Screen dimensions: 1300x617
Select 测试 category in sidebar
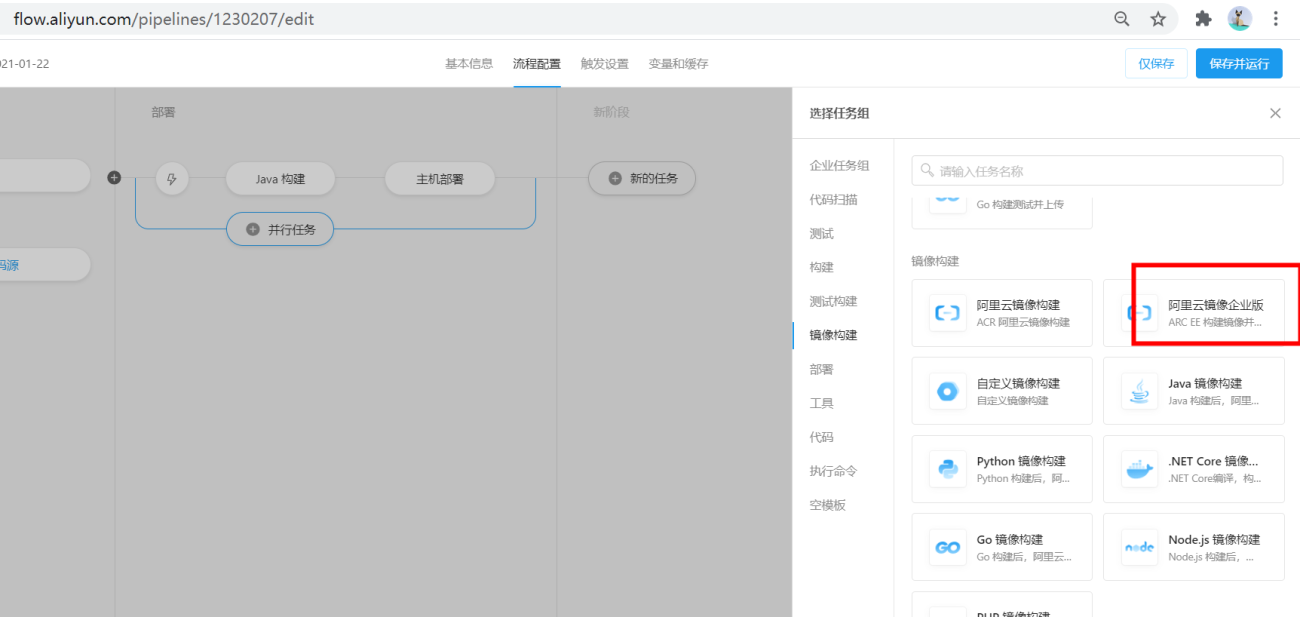coord(821,233)
